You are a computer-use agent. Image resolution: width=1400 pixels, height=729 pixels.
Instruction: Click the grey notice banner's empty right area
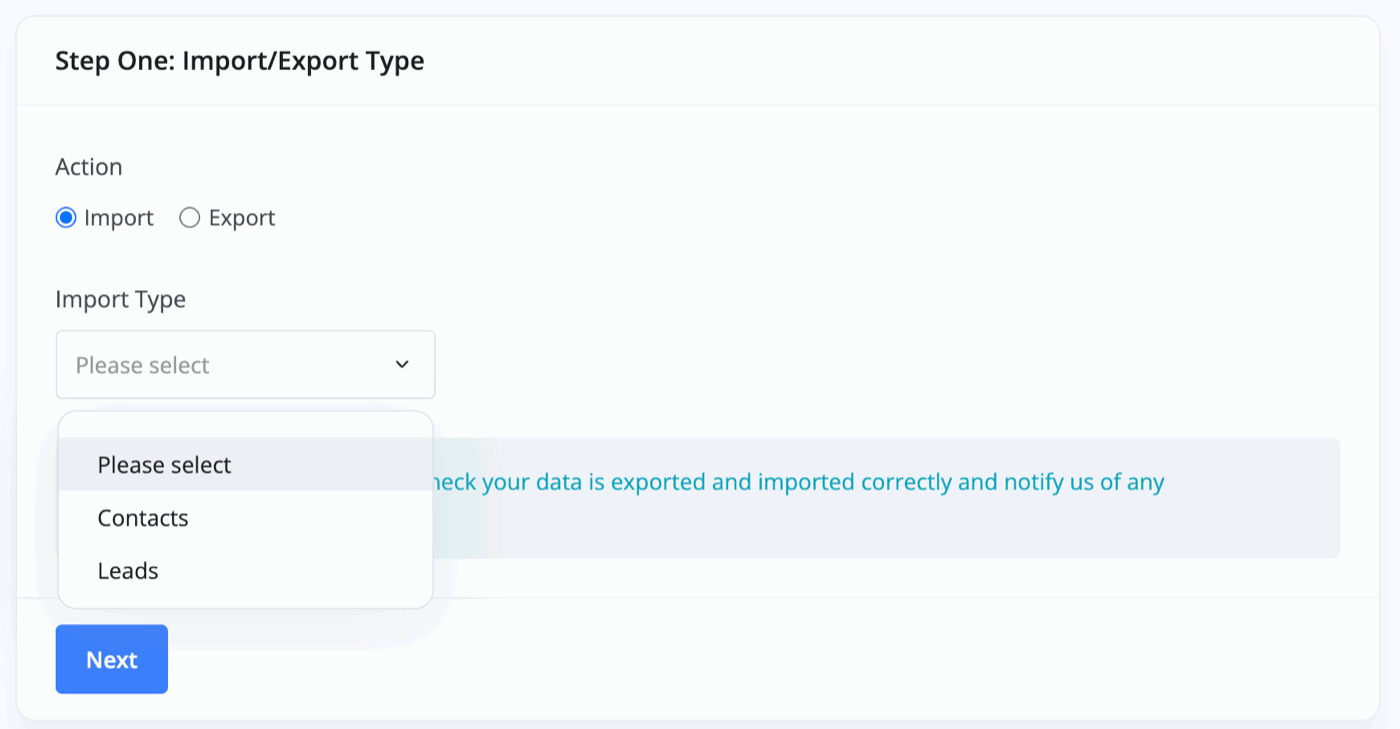point(1260,525)
